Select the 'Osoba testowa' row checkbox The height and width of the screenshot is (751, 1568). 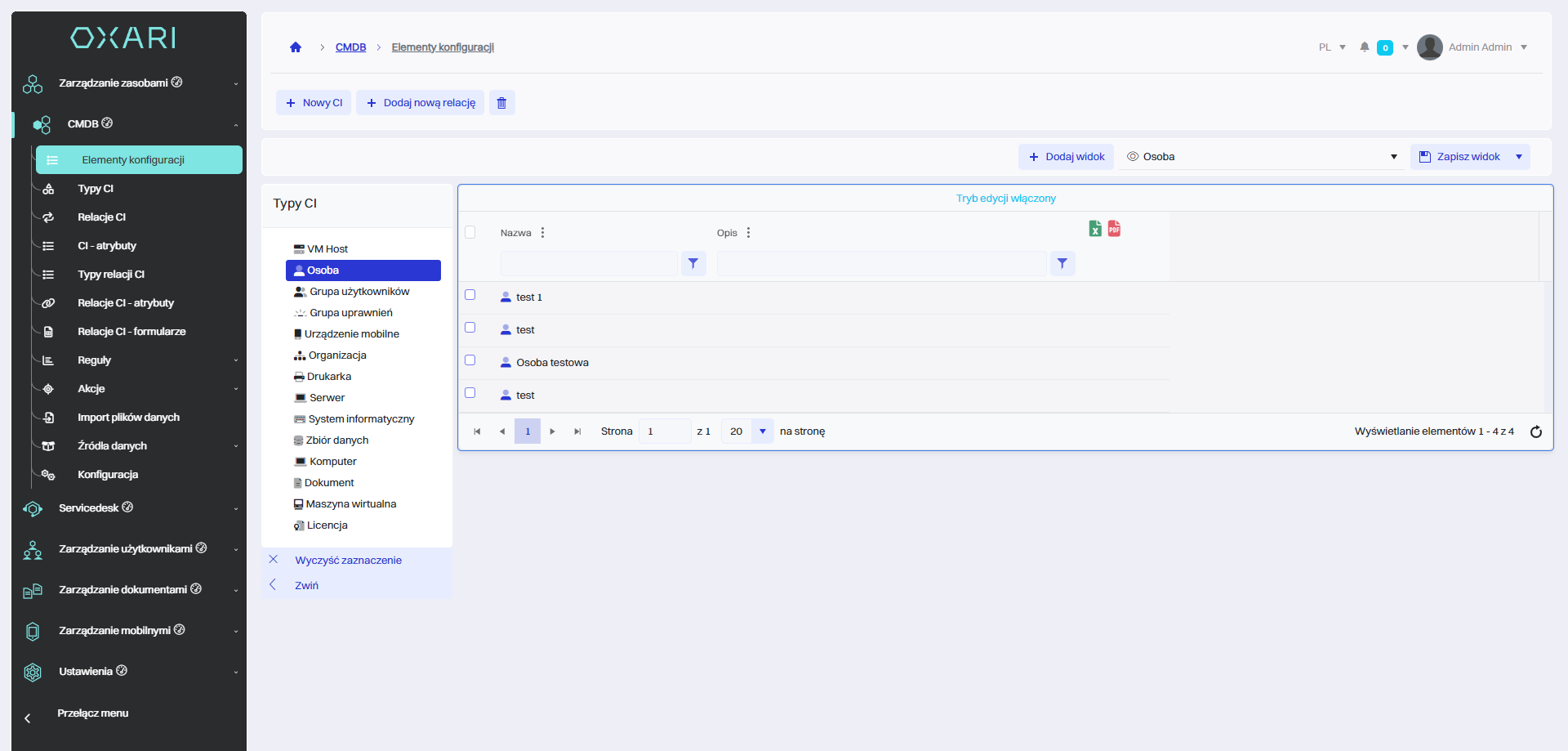[470, 360]
